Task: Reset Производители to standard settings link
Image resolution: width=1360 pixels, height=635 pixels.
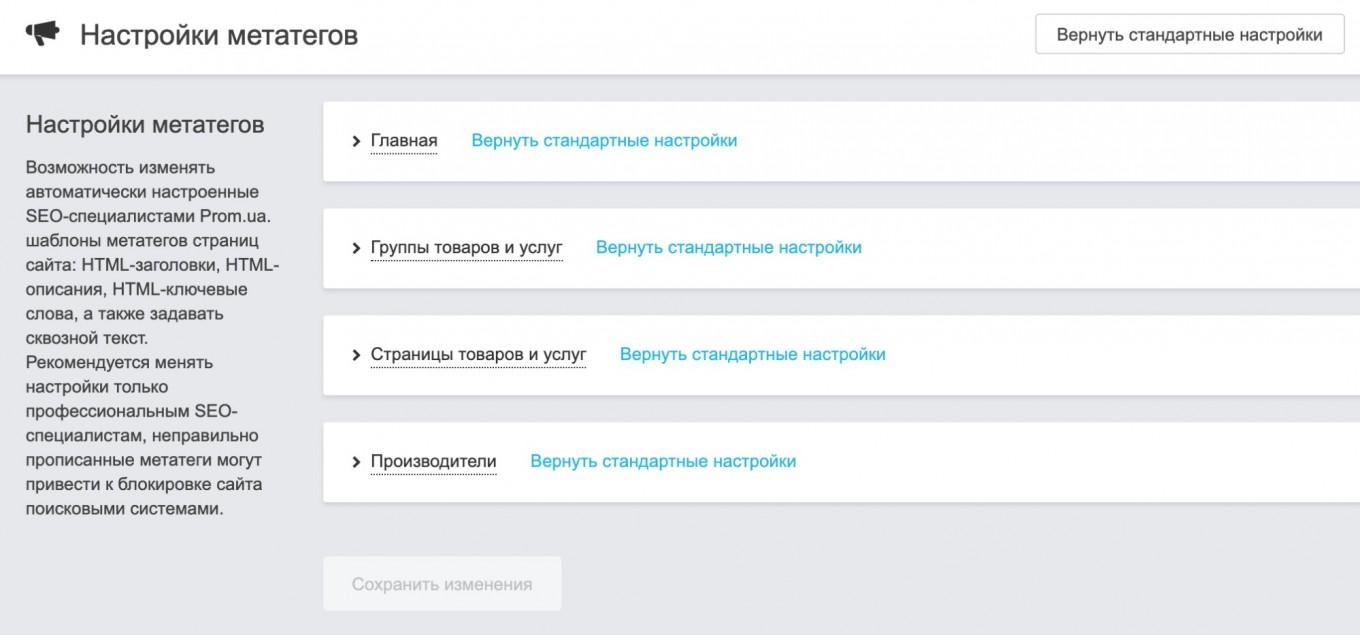Action: (x=663, y=462)
